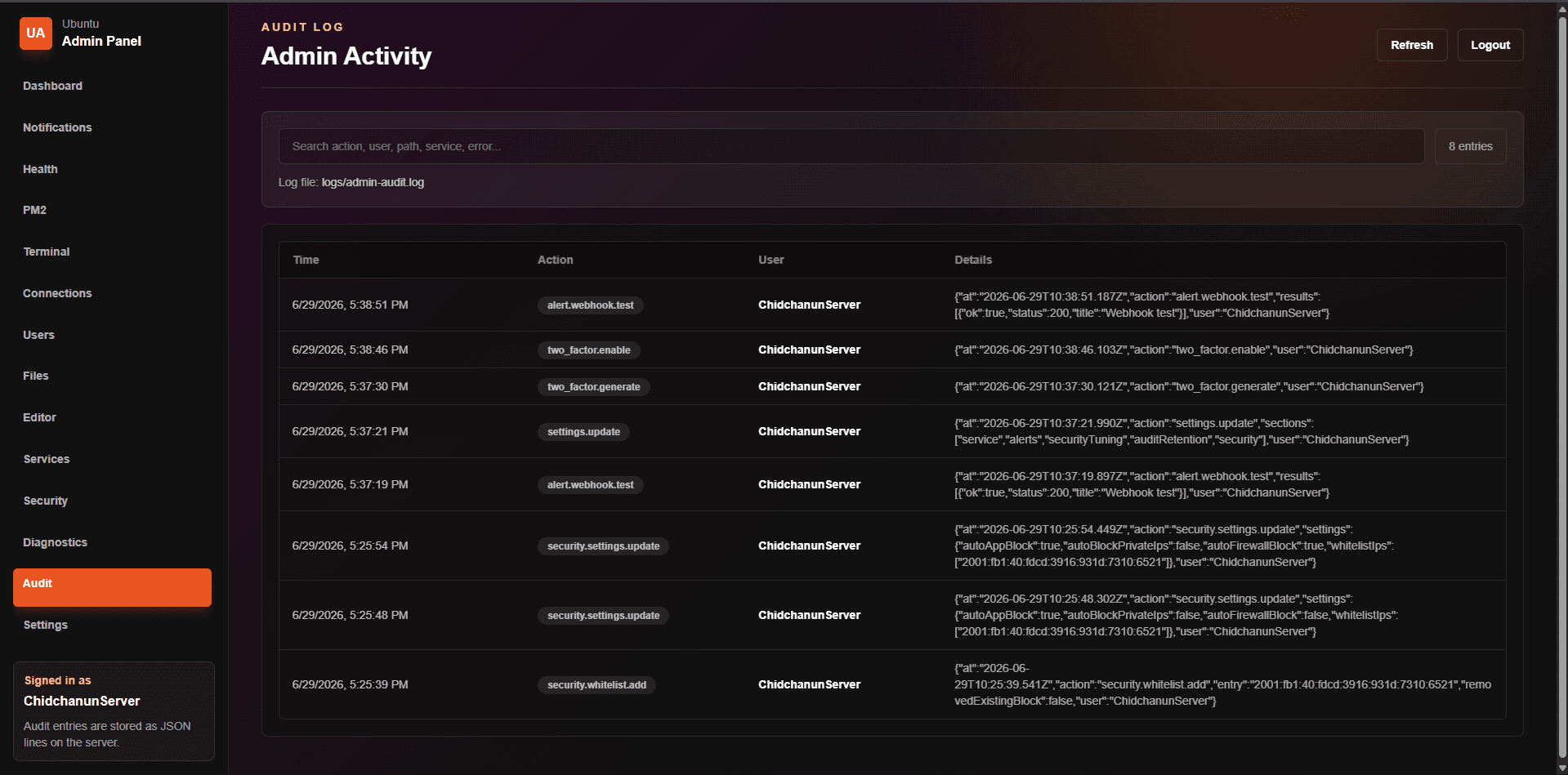Click the 6/29/2026, 5:38:46 PM timestamp
The height and width of the screenshot is (775, 1568).
(350, 350)
